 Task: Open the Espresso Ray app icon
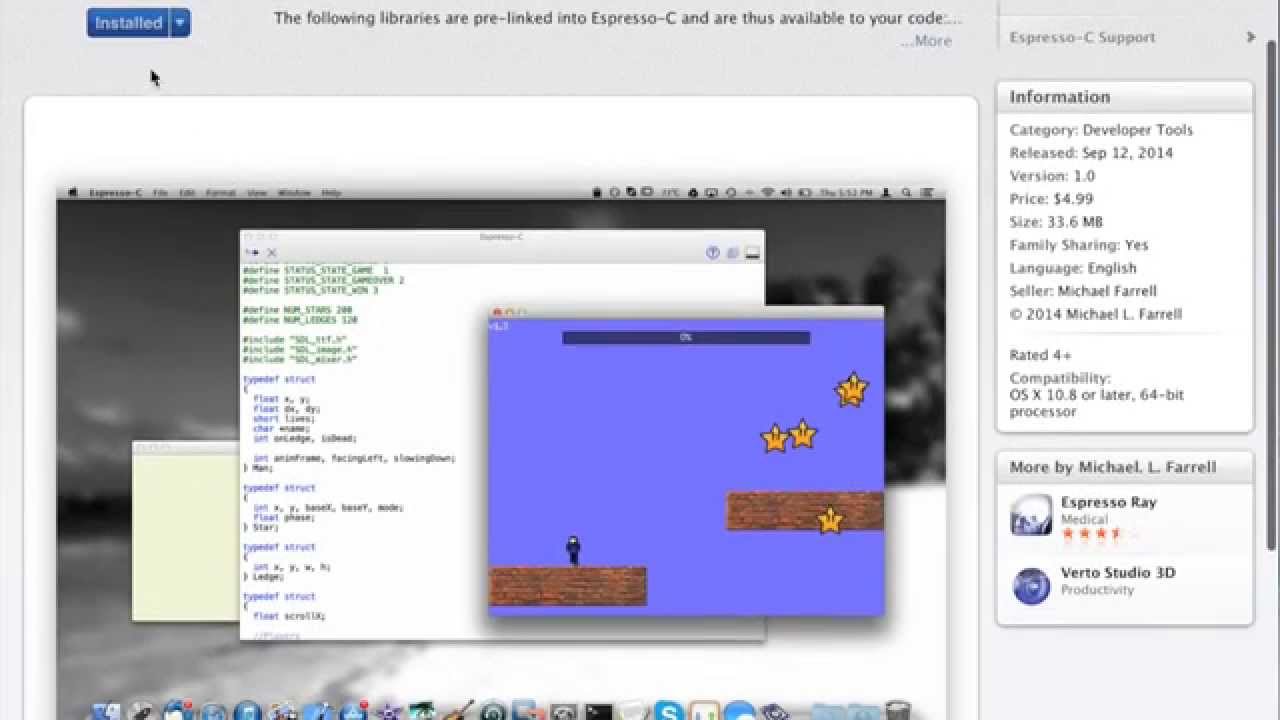click(1031, 515)
